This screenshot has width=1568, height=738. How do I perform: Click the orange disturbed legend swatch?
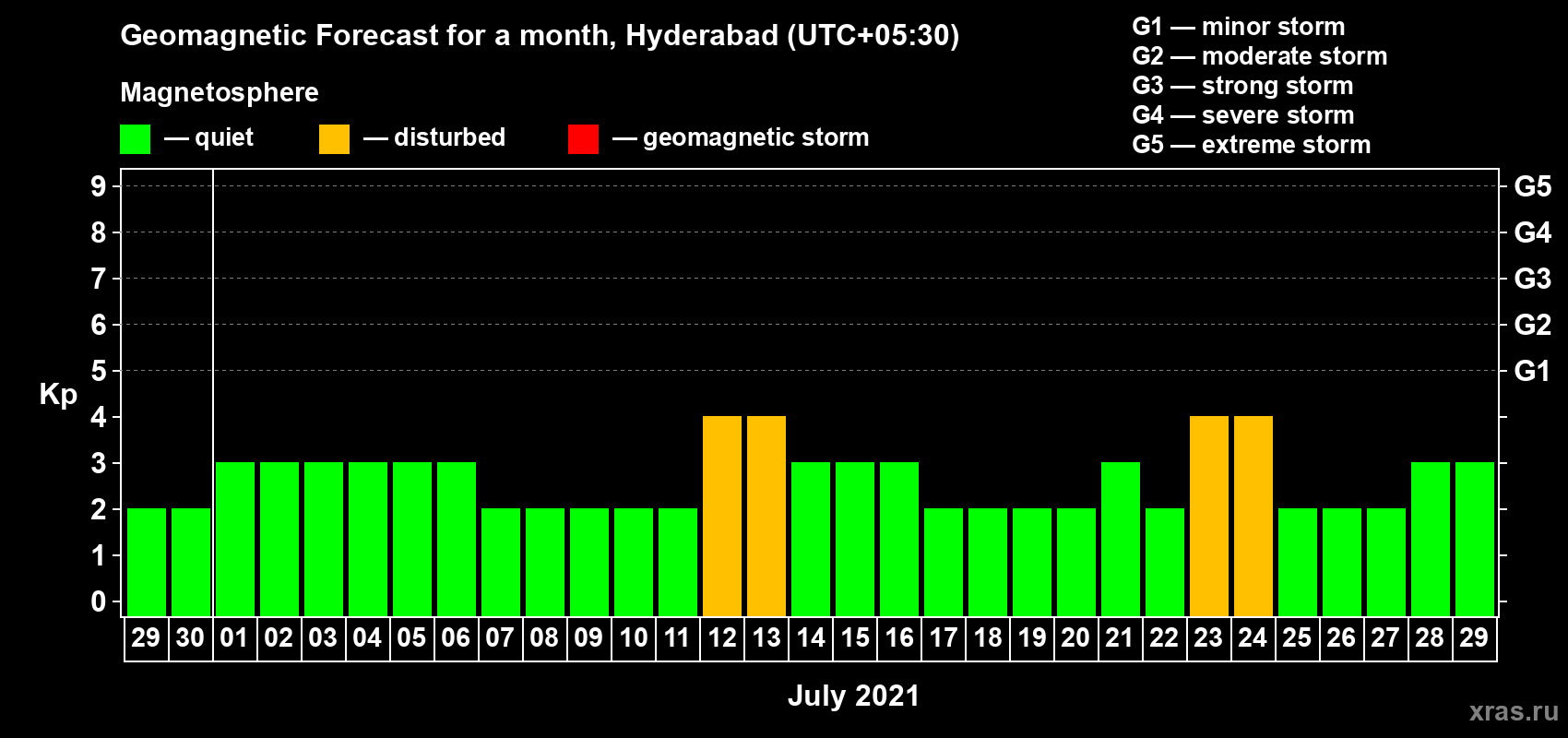click(334, 139)
